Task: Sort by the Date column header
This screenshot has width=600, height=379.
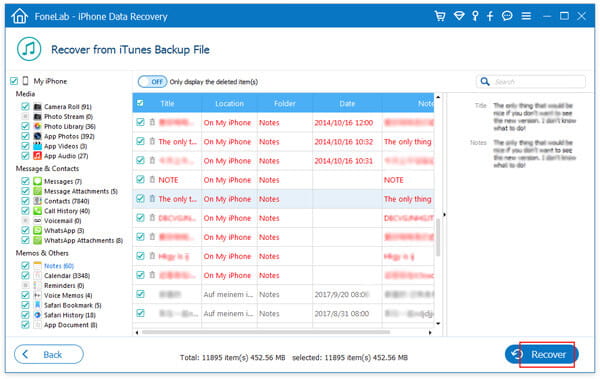Action: tap(347, 103)
